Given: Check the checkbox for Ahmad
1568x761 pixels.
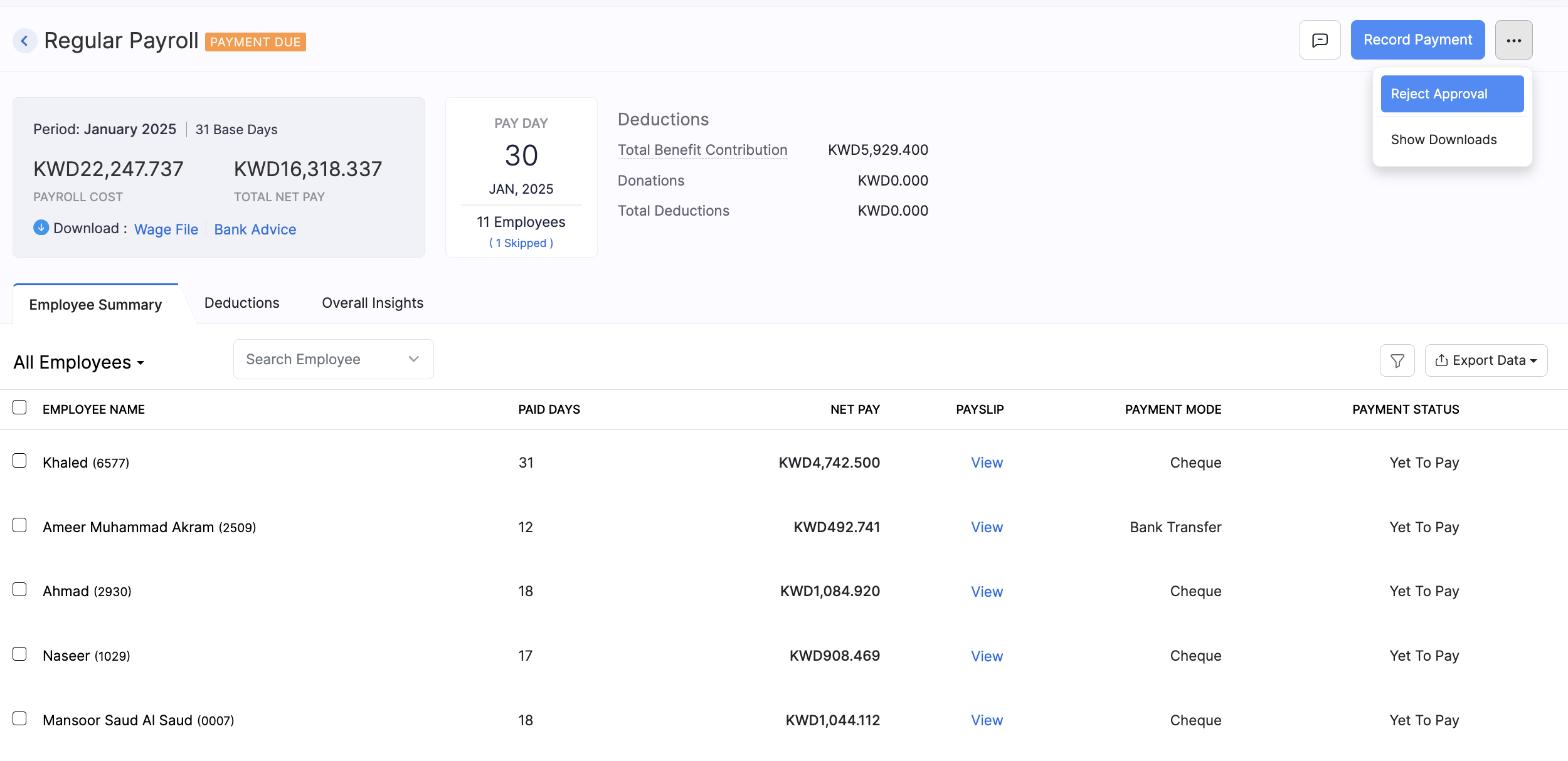Looking at the screenshot, I should 19,589.
